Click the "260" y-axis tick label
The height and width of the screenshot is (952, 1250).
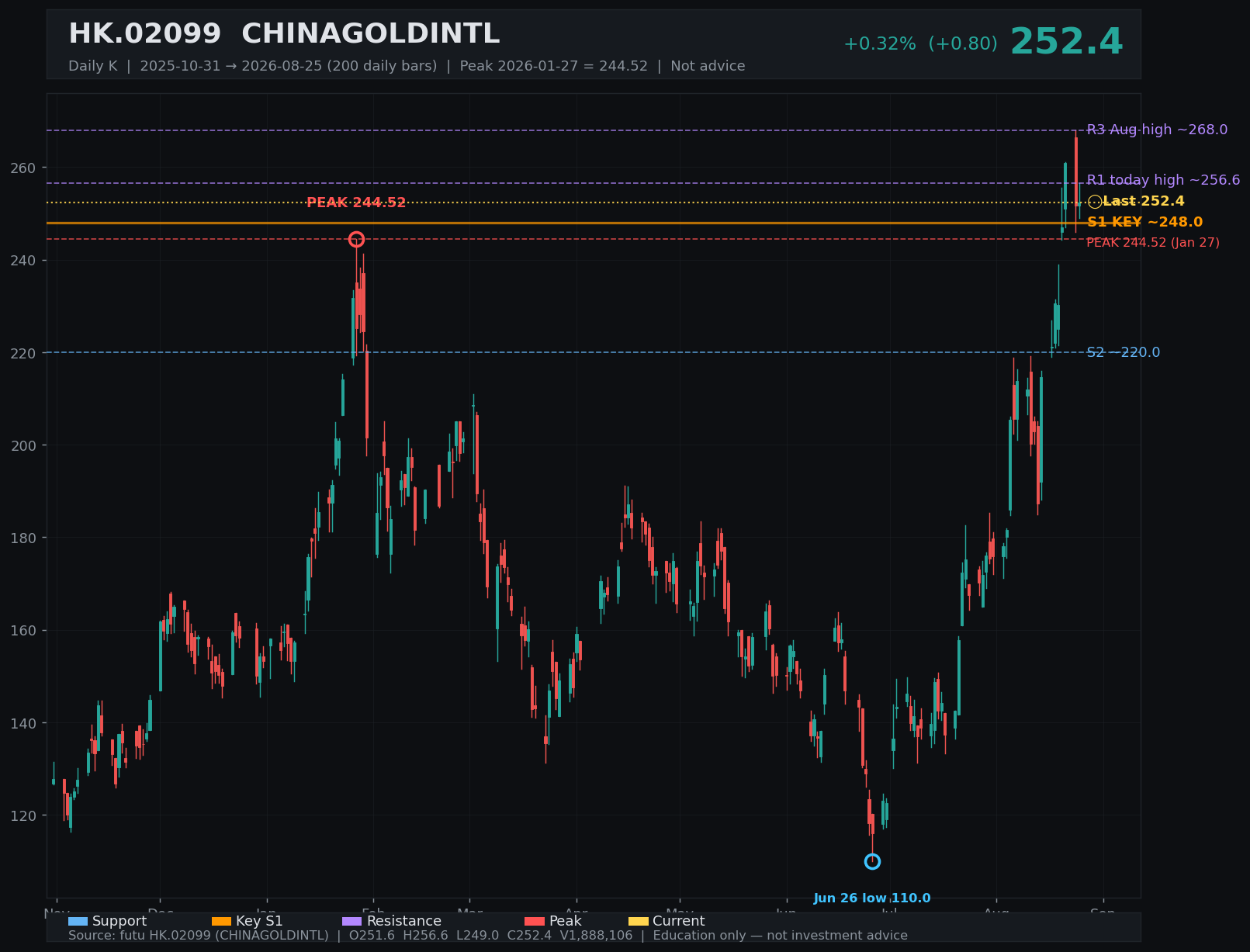pyautogui.click(x=22, y=168)
